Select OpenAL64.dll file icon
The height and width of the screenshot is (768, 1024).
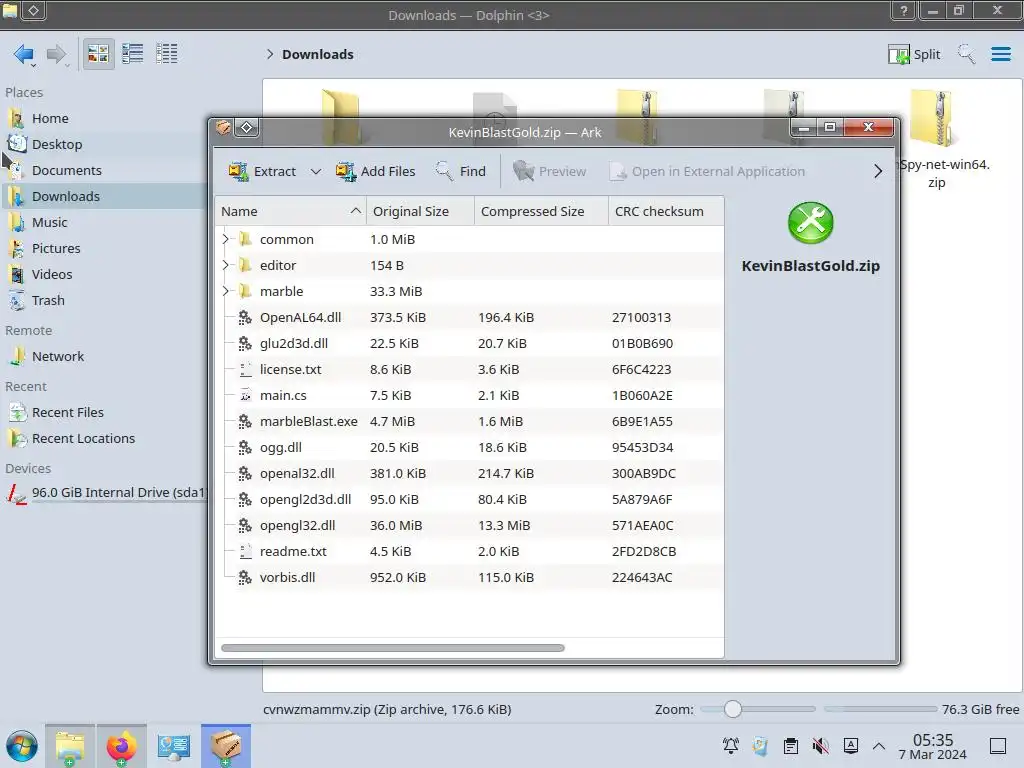(245, 317)
